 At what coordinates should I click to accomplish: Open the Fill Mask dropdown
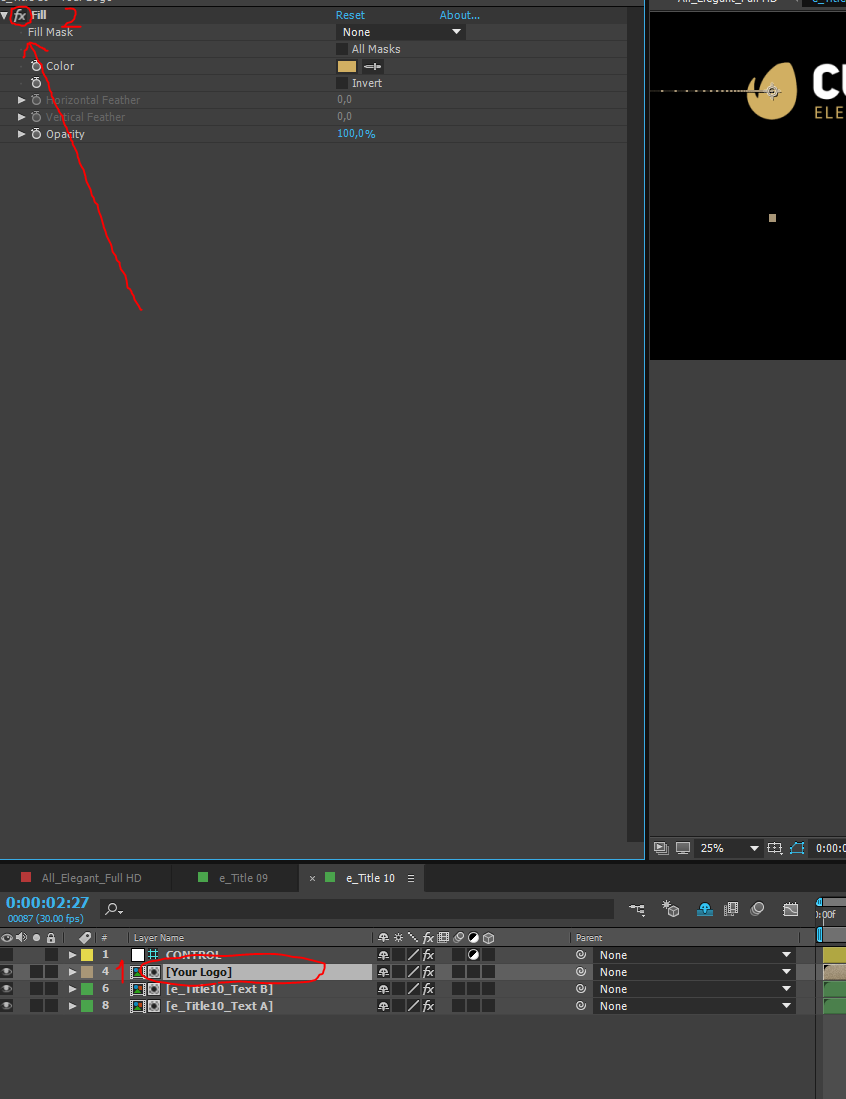[x=400, y=32]
